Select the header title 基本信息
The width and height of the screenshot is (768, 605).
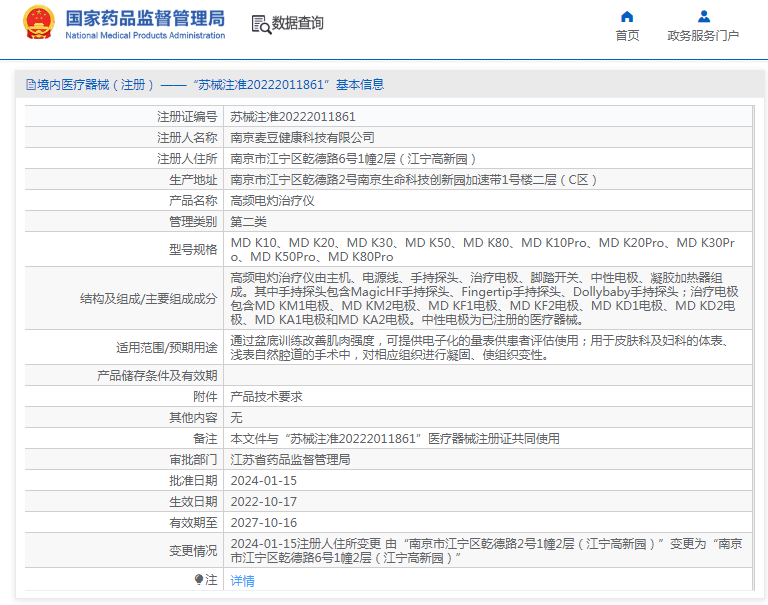point(360,85)
